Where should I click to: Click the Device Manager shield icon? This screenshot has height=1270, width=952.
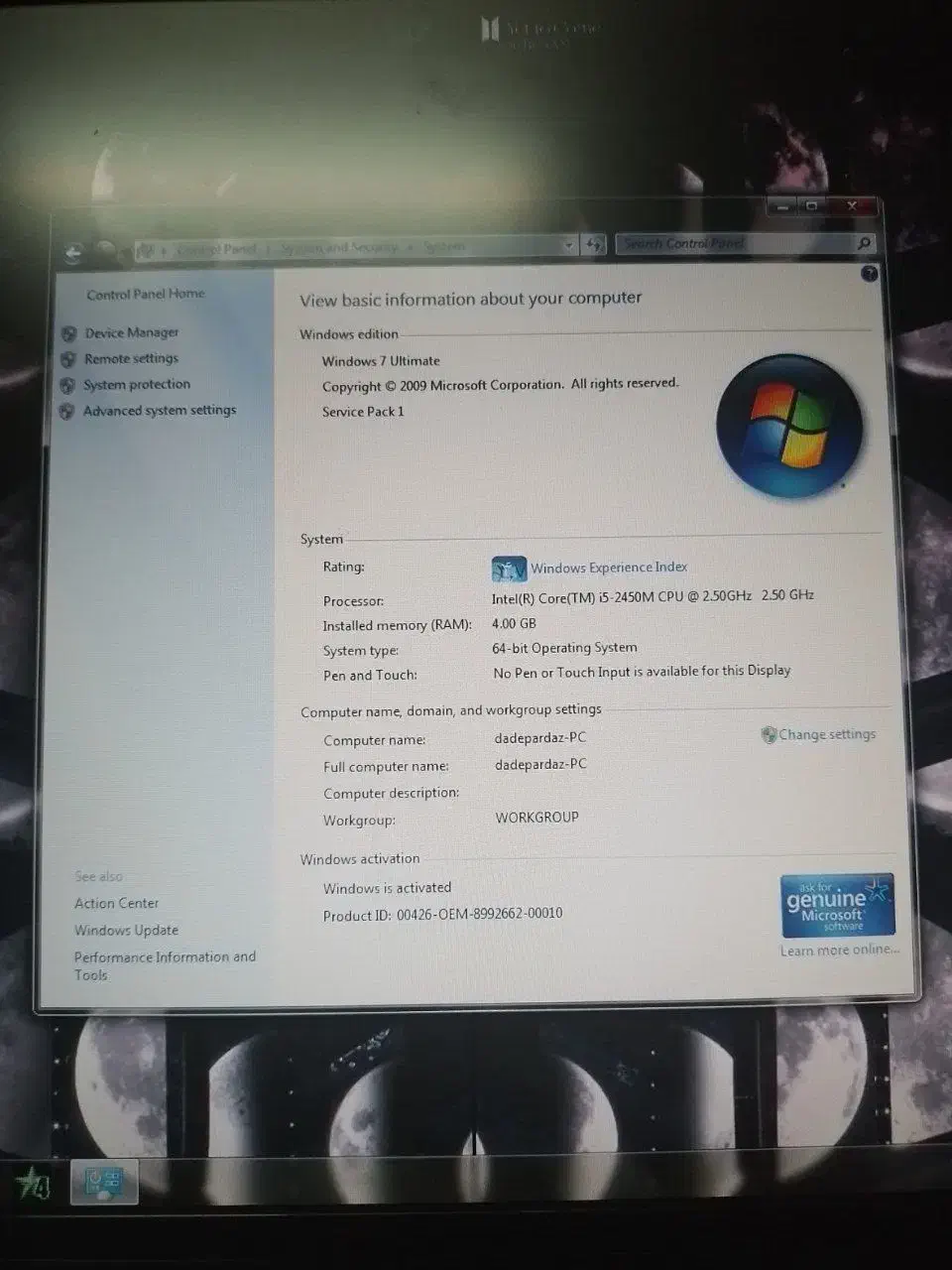(68, 333)
